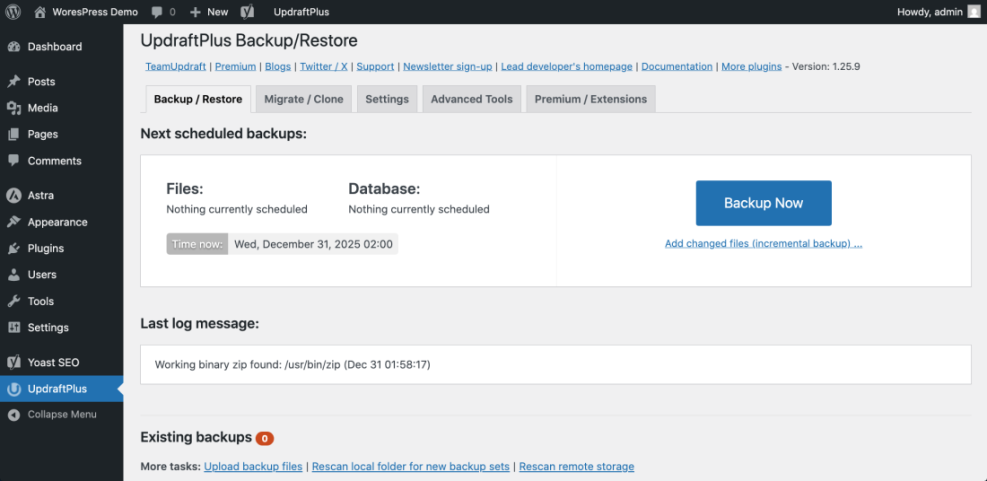
Task: Open UpdraftPlus in the admin bar
Action: tap(302, 12)
